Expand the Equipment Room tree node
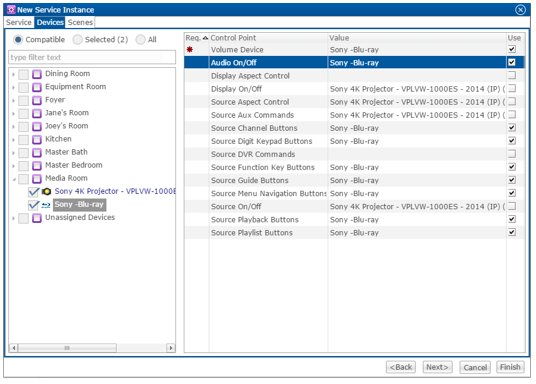Image resolution: width=536 pixels, height=384 pixels. tap(13, 88)
